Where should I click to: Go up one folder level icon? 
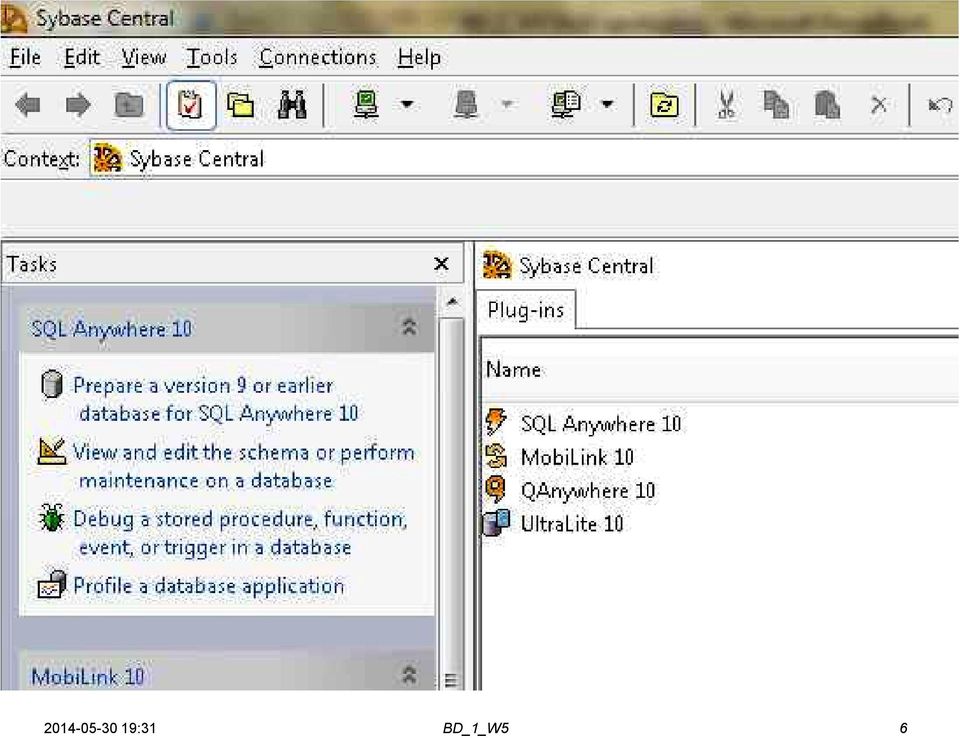[x=129, y=105]
